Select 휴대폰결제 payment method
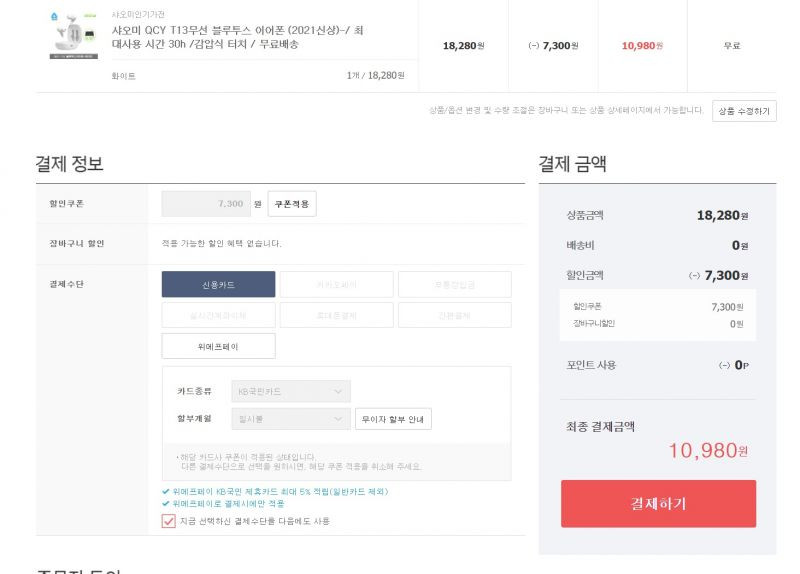This screenshot has height=574, width=800. click(337, 315)
